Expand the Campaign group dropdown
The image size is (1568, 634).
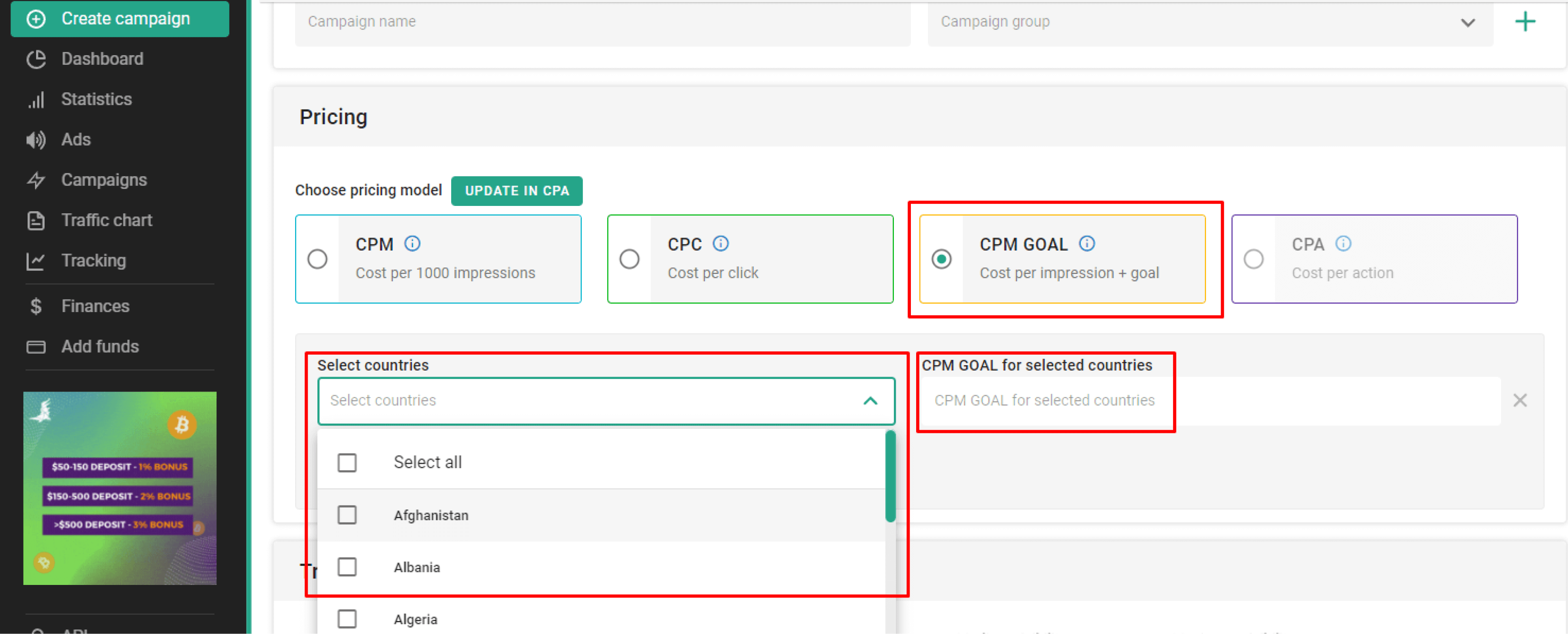[1467, 23]
